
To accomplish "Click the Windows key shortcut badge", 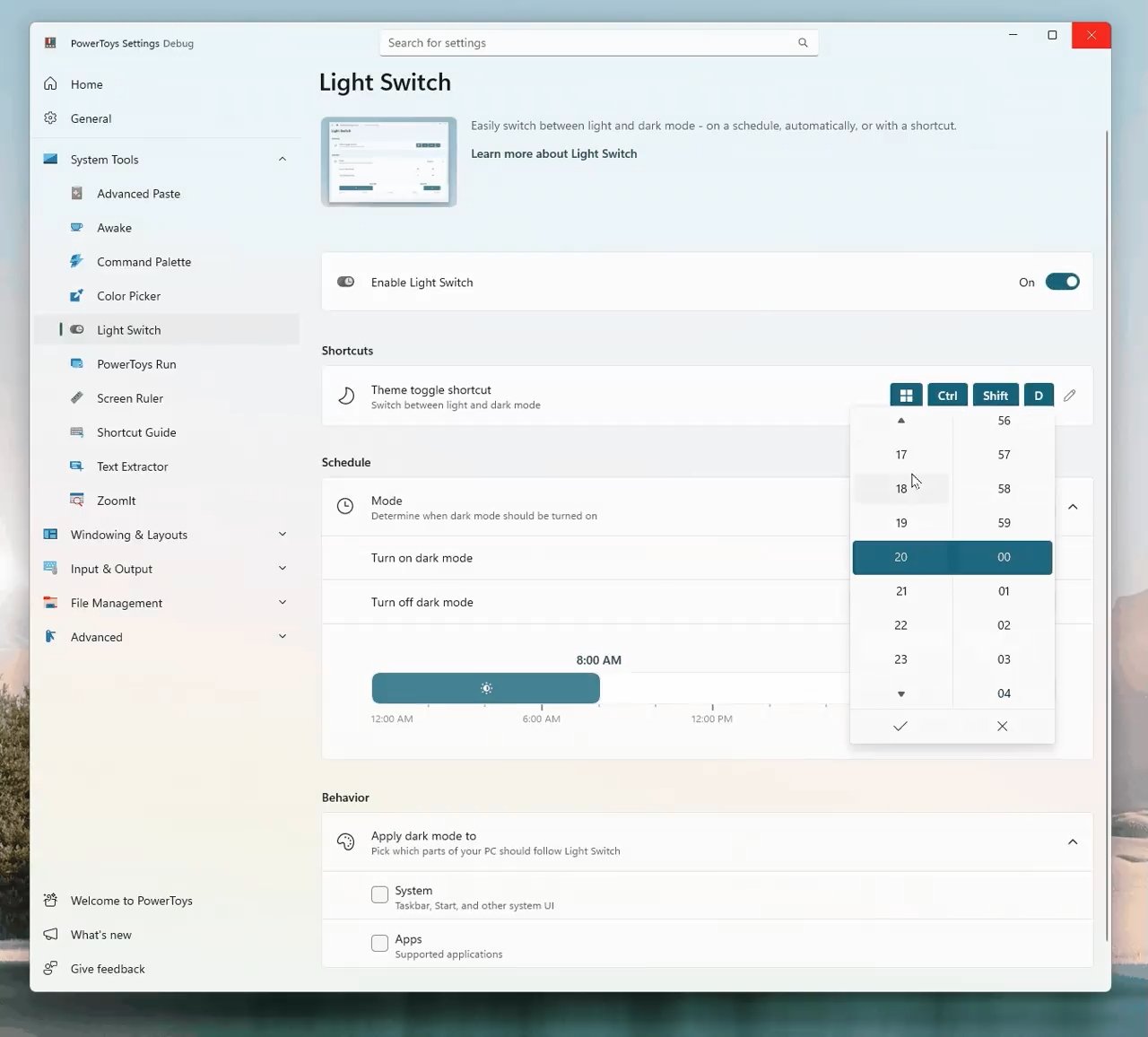I will point(906,396).
